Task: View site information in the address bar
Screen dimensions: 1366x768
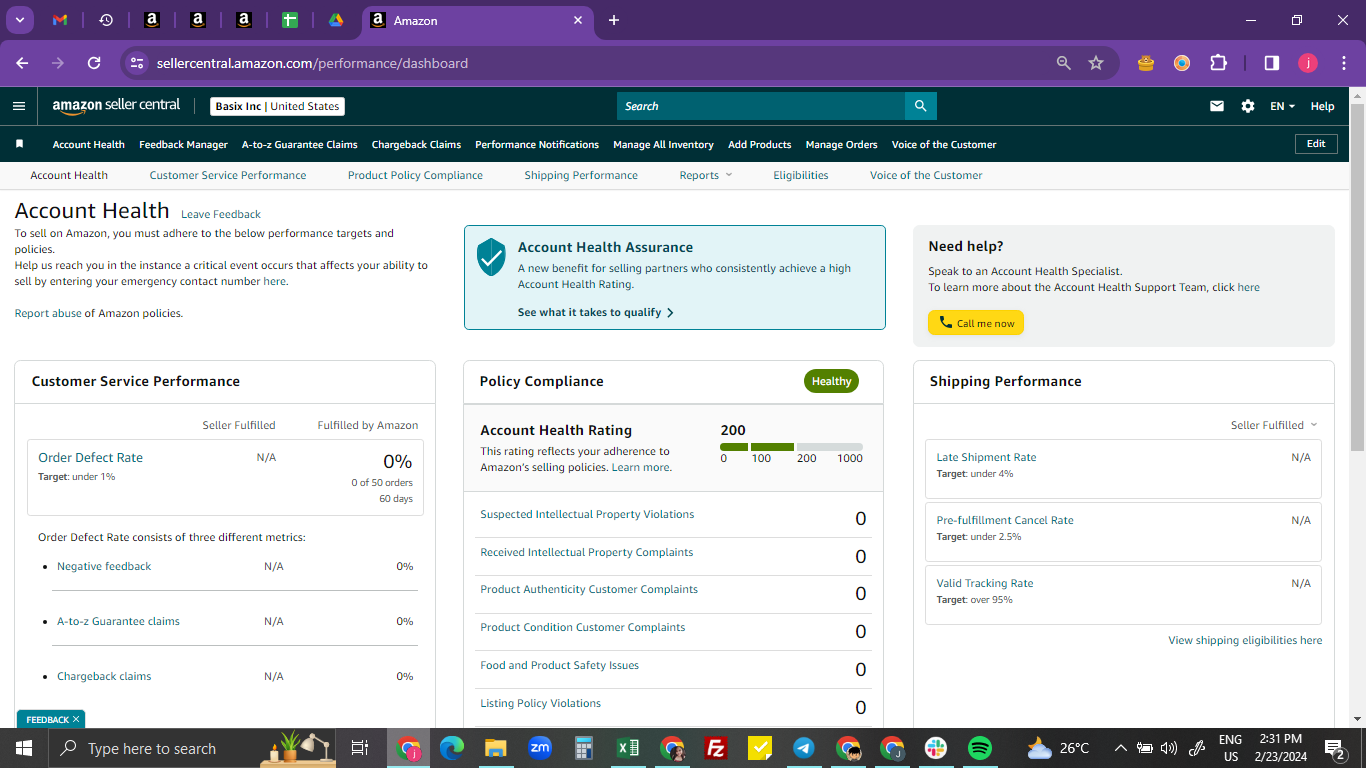Action: [138, 63]
